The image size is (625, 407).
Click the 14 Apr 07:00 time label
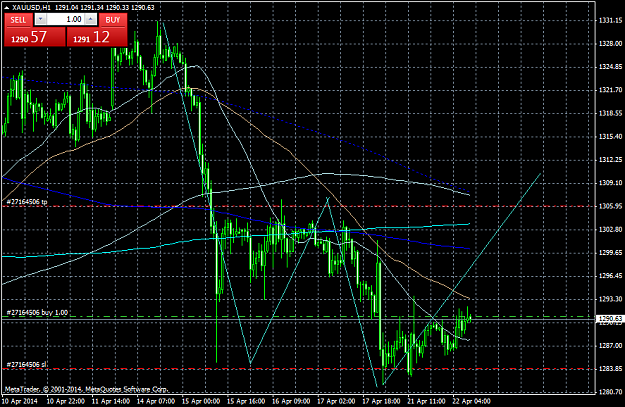pos(156,401)
